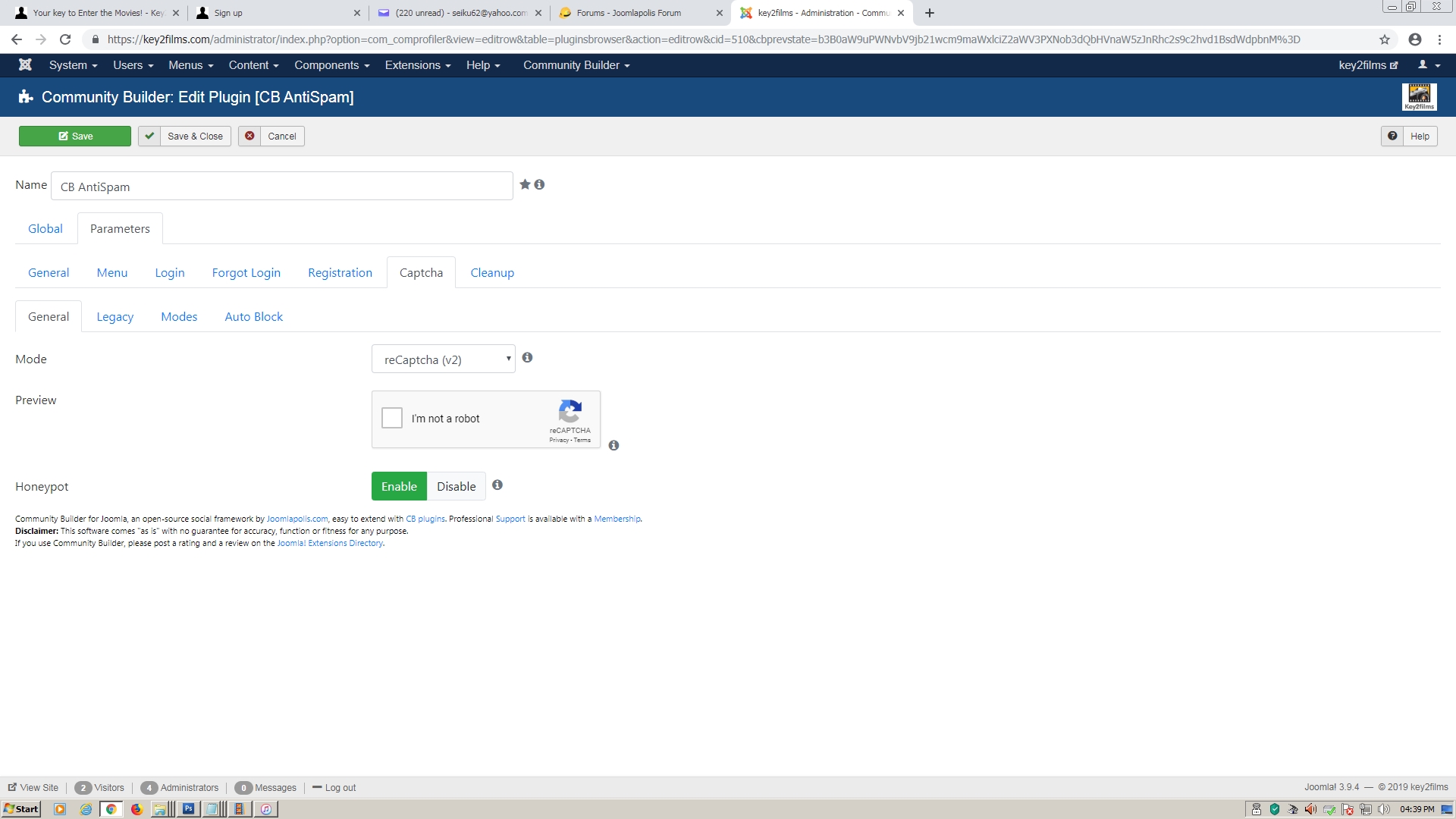Open Windows Media Player taskbar icon
This screenshot has height=819, width=1456.
click(x=60, y=809)
